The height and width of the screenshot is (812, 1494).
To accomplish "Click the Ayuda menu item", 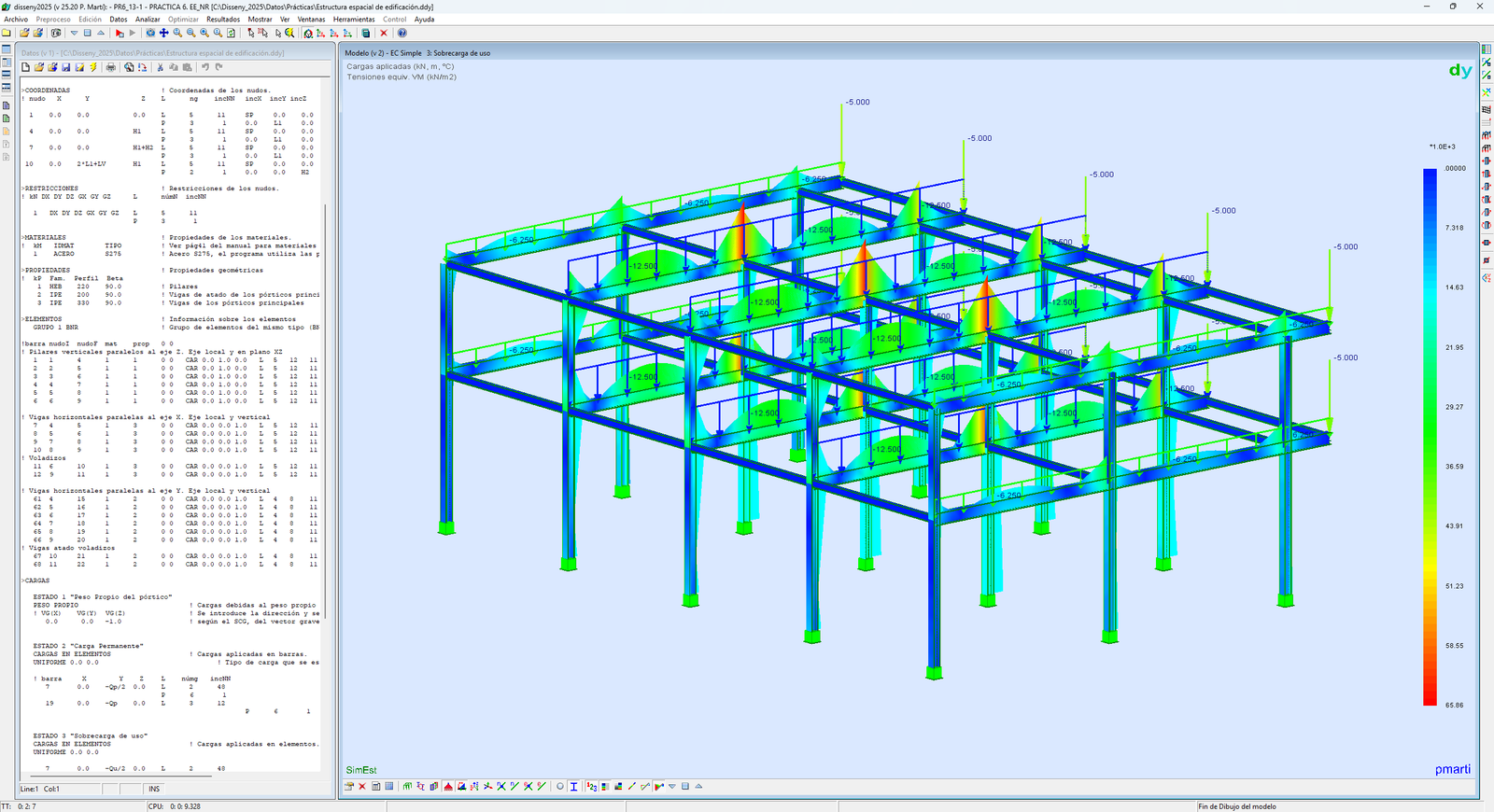I will (424, 19).
